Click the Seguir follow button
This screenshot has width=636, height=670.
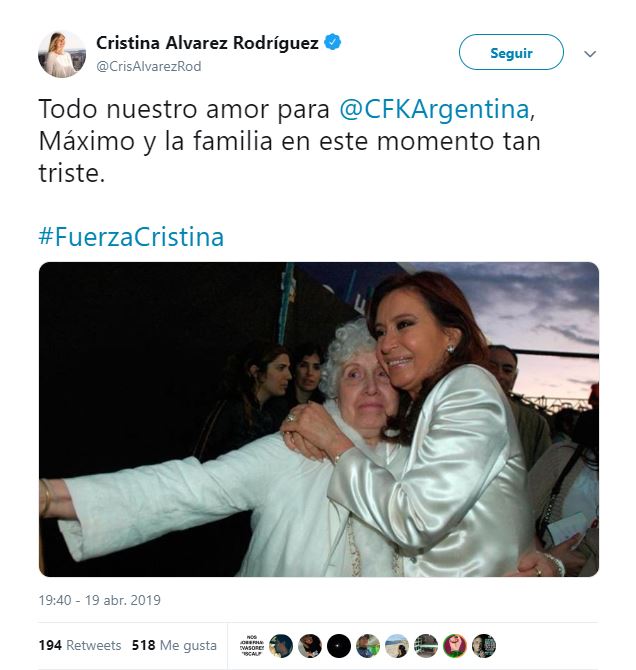click(x=511, y=52)
